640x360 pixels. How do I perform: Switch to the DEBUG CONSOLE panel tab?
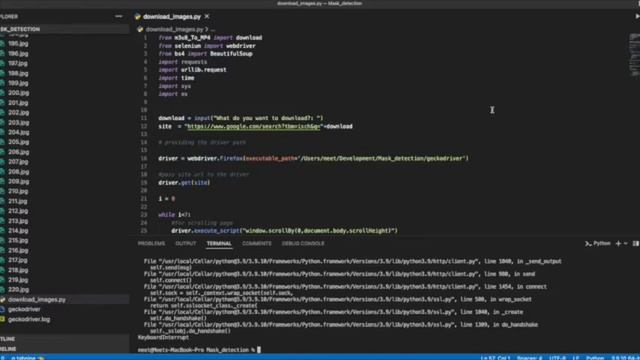(x=303, y=243)
